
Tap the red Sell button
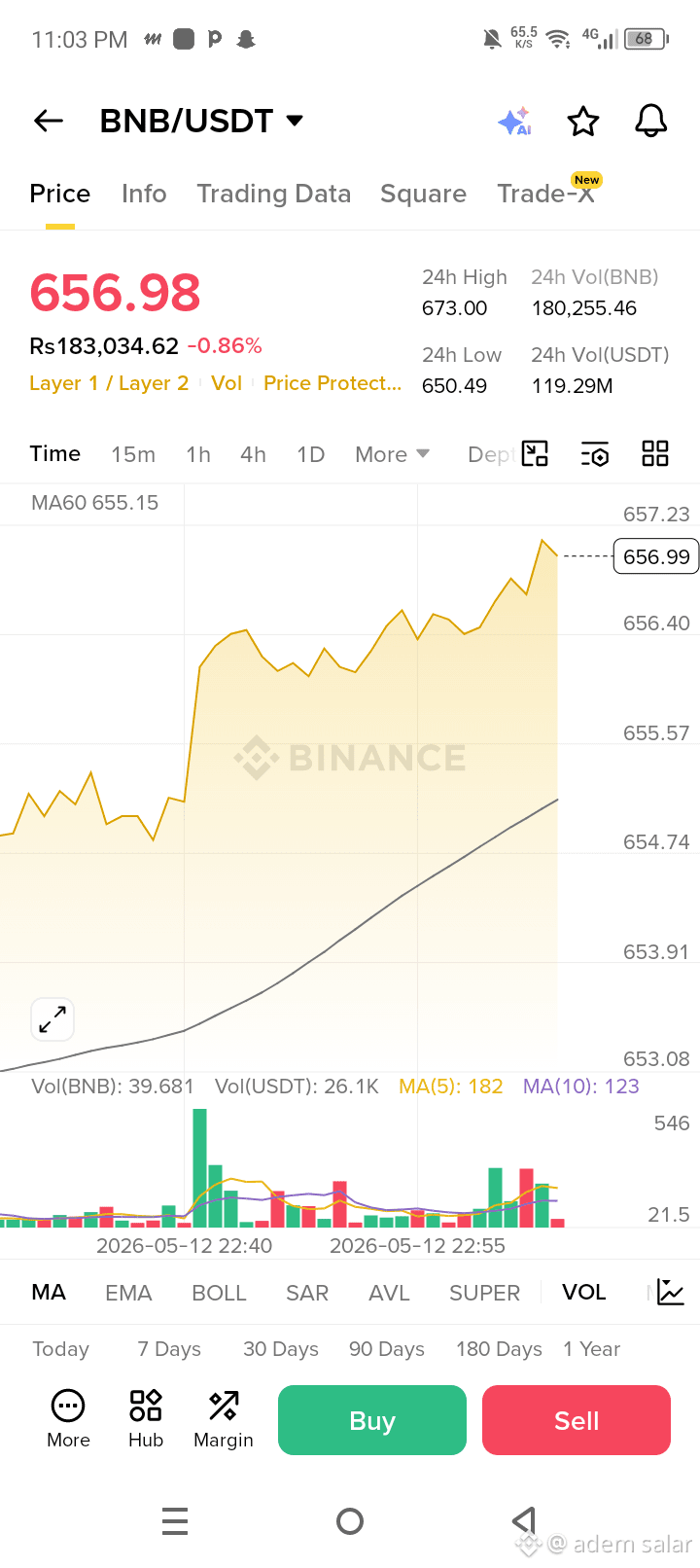(x=577, y=1420)
